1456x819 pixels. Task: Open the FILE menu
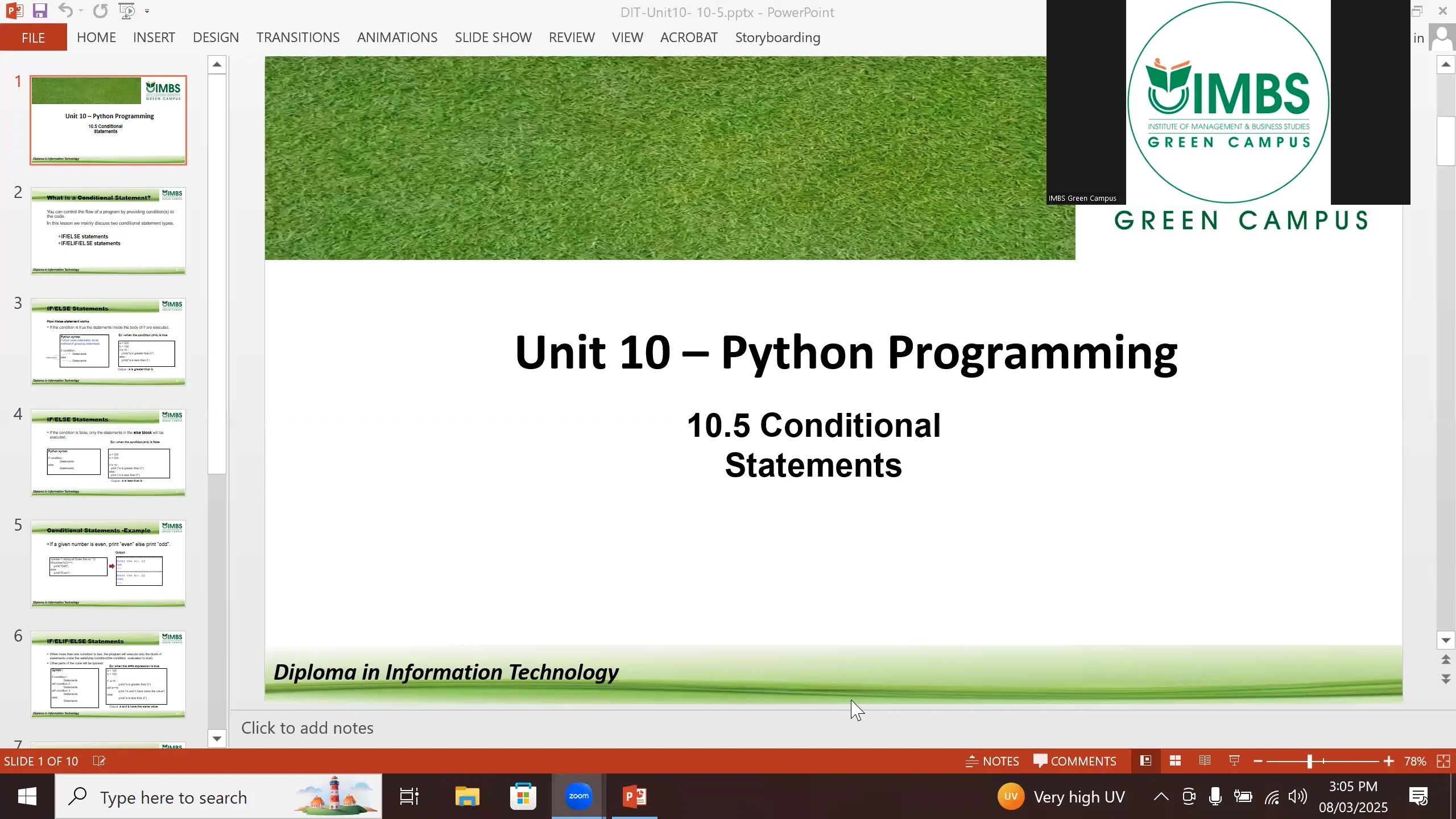tap(33, 38)
